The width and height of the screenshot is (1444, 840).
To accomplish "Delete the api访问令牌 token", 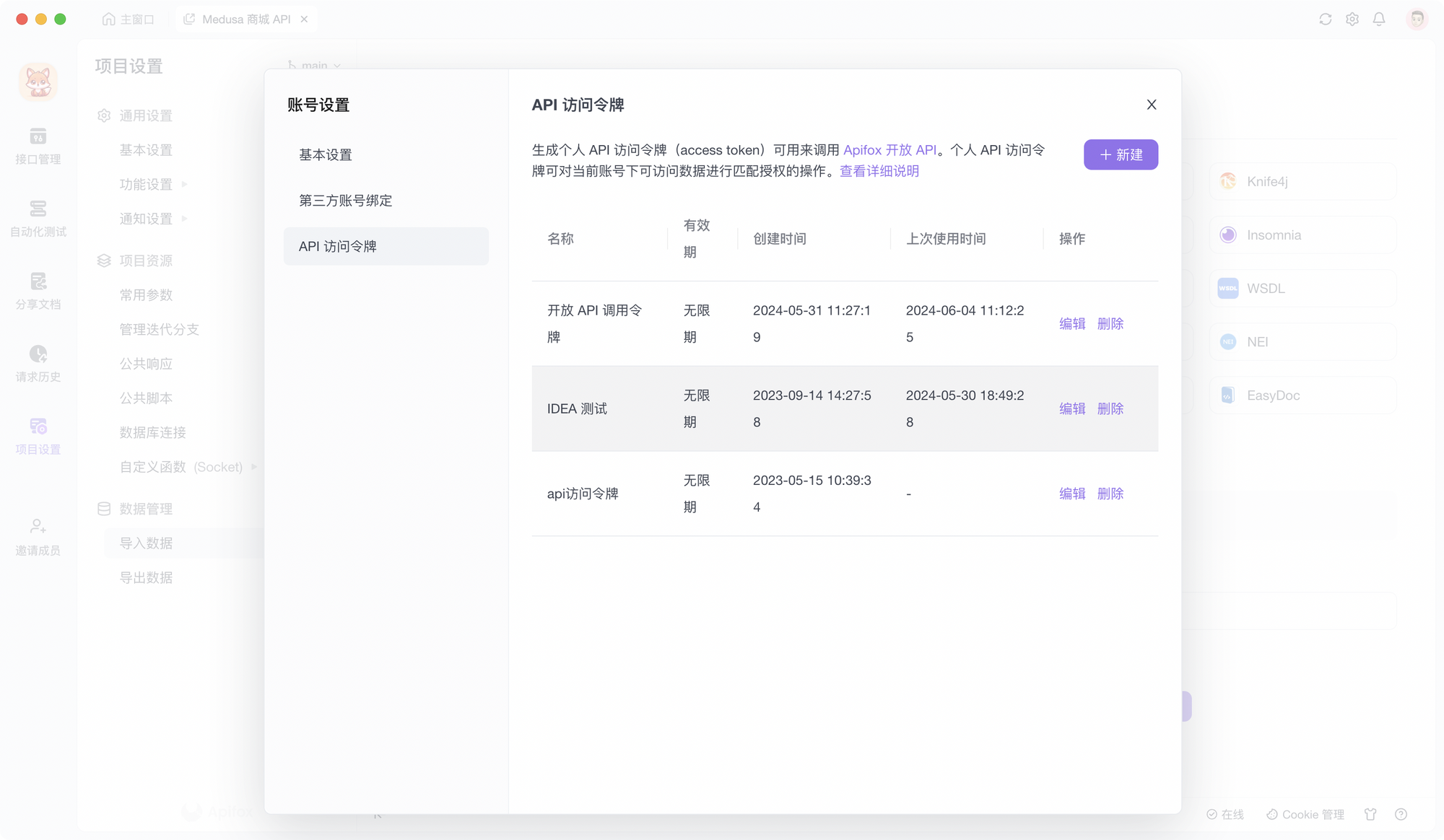I will point(1110,494).
